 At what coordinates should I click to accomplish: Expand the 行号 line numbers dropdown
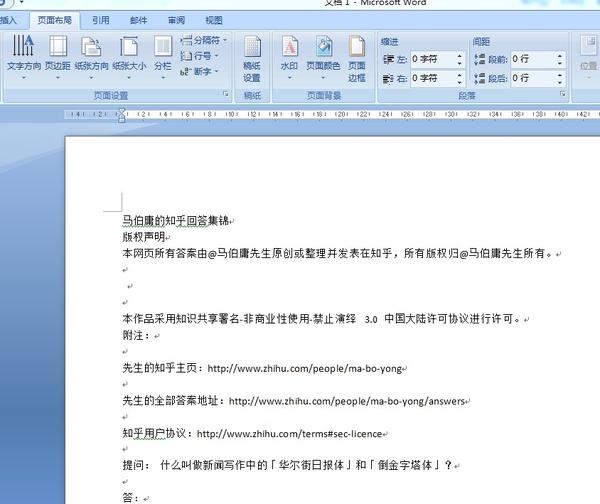[x=199, y=56]
